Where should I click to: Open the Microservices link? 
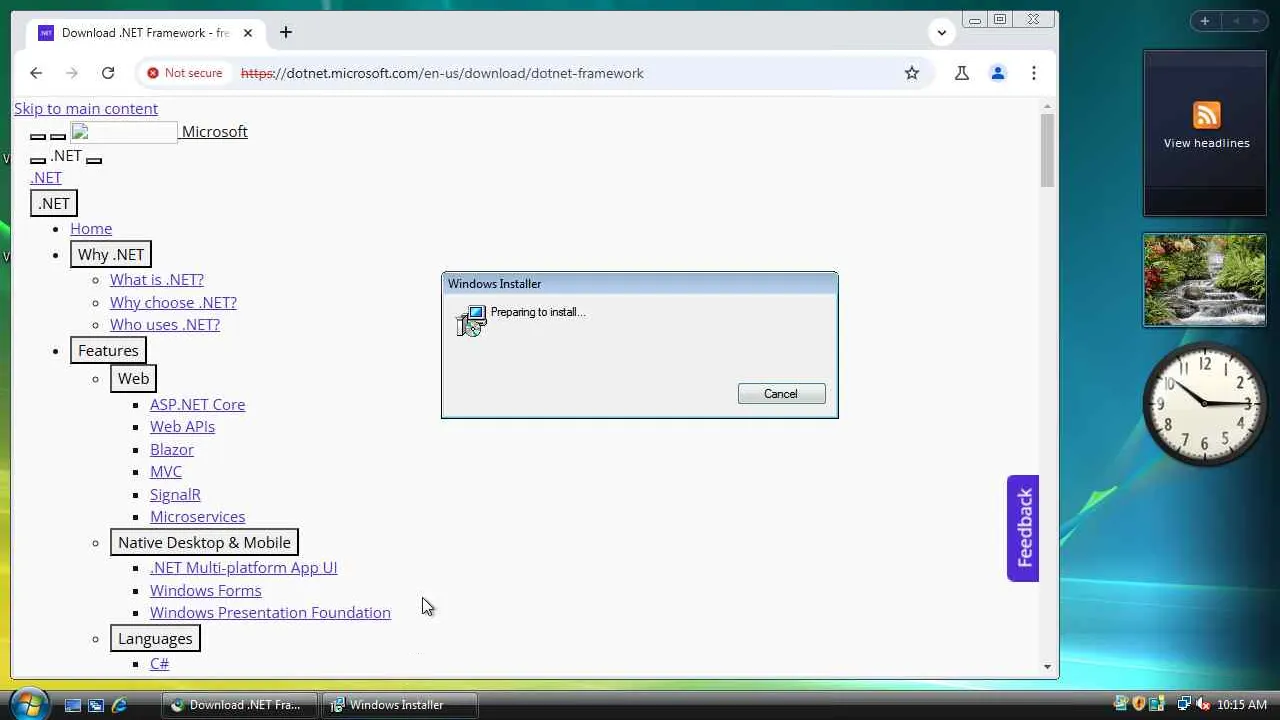click(x=197, y=517)
